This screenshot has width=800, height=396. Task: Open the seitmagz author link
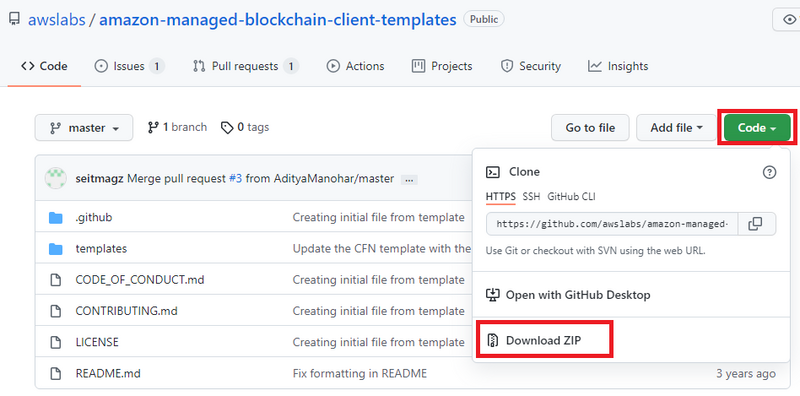(x=99, y=179)
